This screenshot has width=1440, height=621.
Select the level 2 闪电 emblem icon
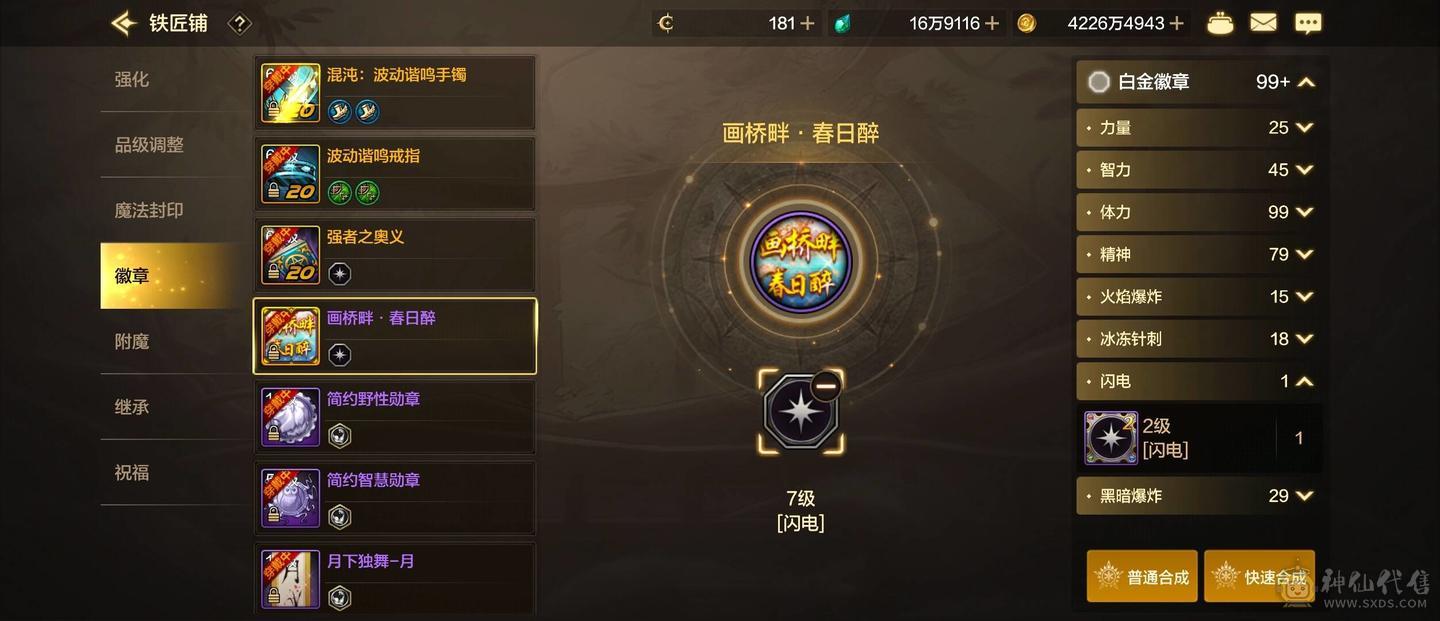(x=1111, y=438)
